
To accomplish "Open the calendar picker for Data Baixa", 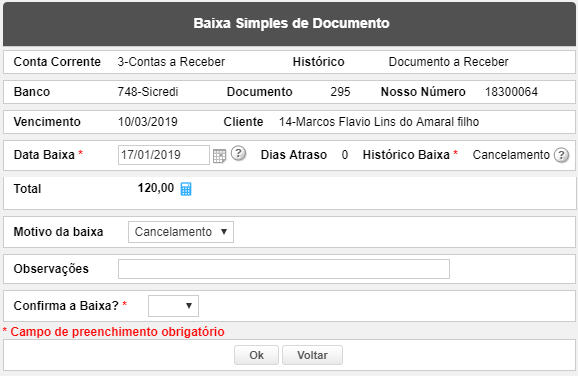I will tap(219, 156).
